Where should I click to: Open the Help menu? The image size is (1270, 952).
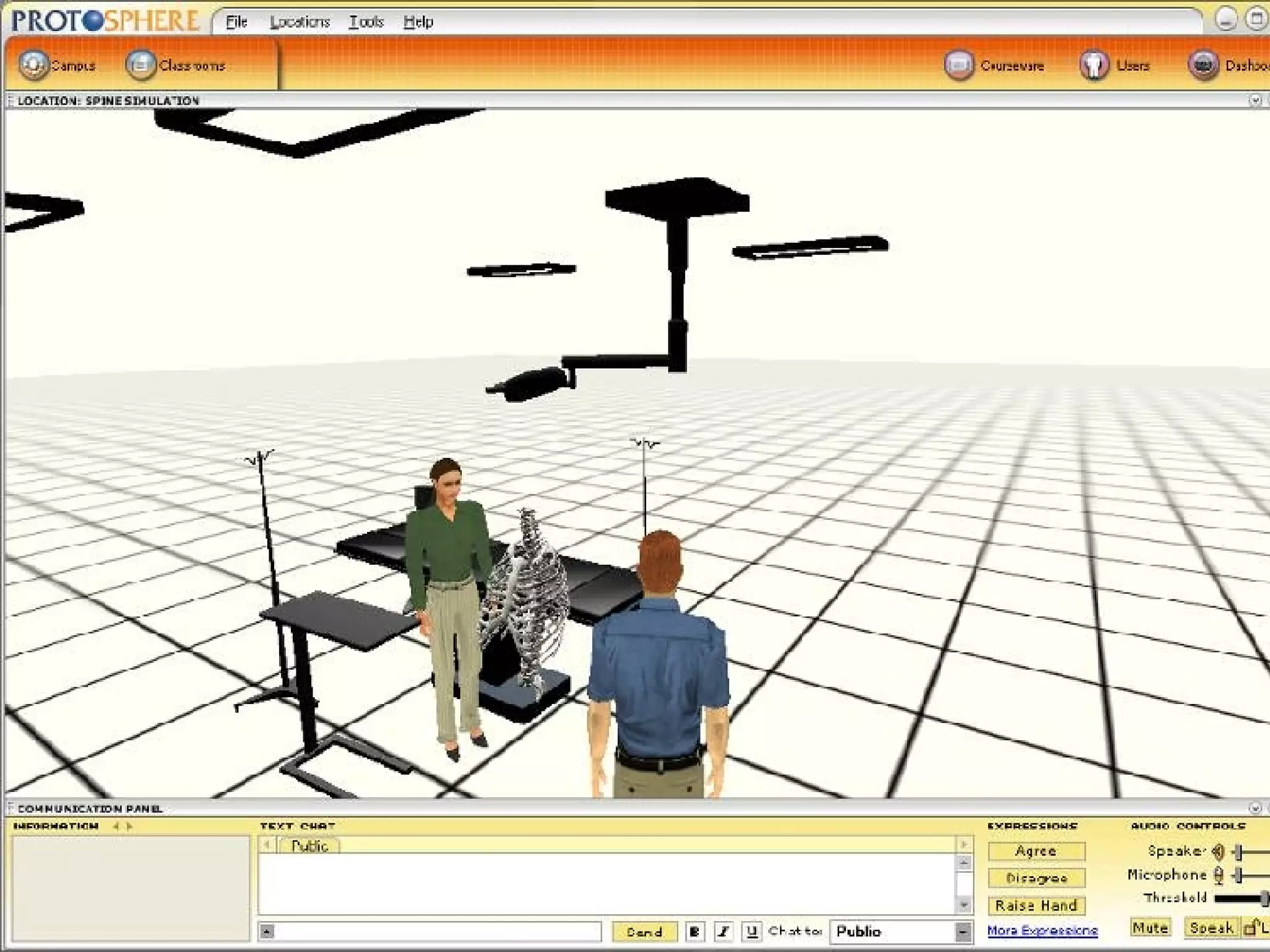tap(418, 22)
